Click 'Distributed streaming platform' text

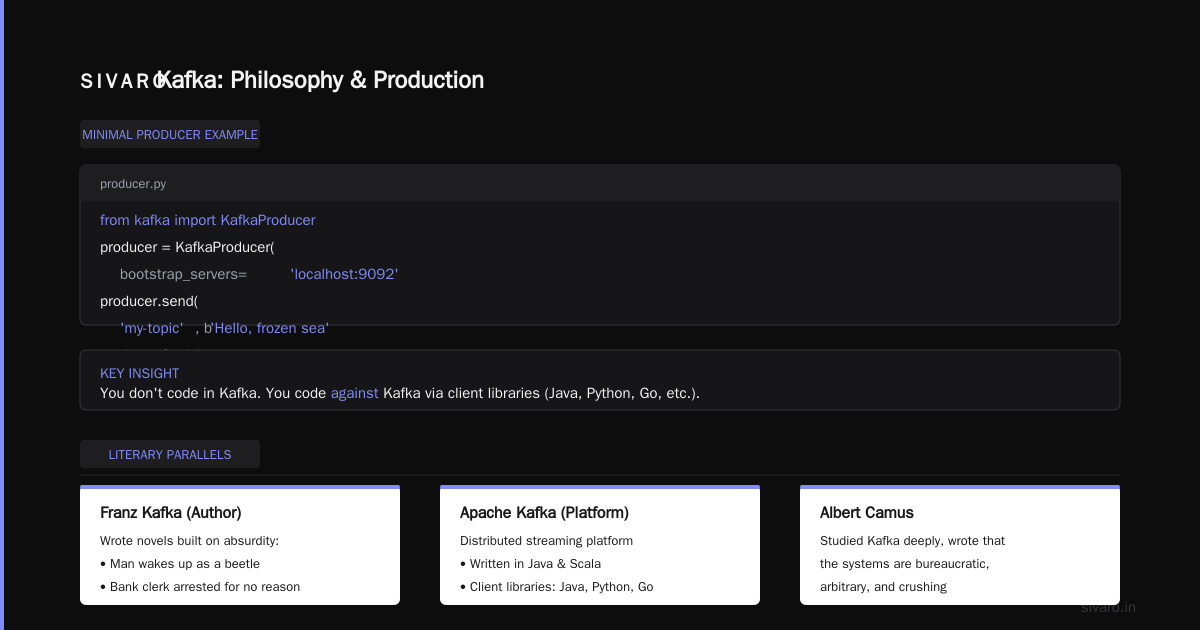pos(546,541)
